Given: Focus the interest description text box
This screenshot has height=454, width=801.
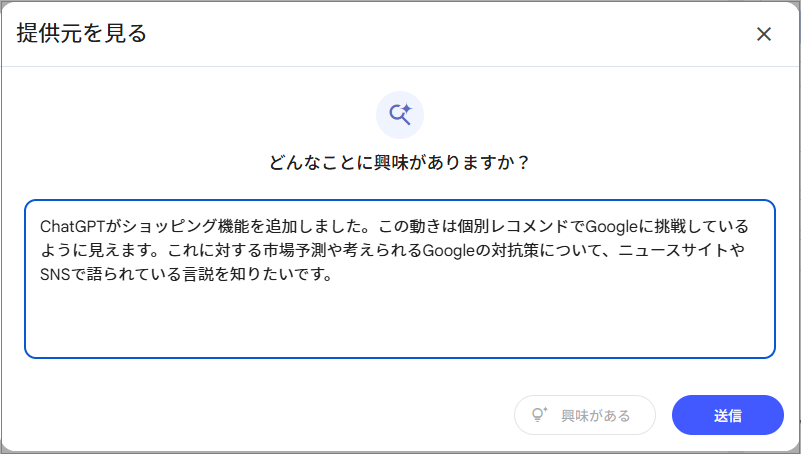Looking at the screenshot, I should pos(400,279).
